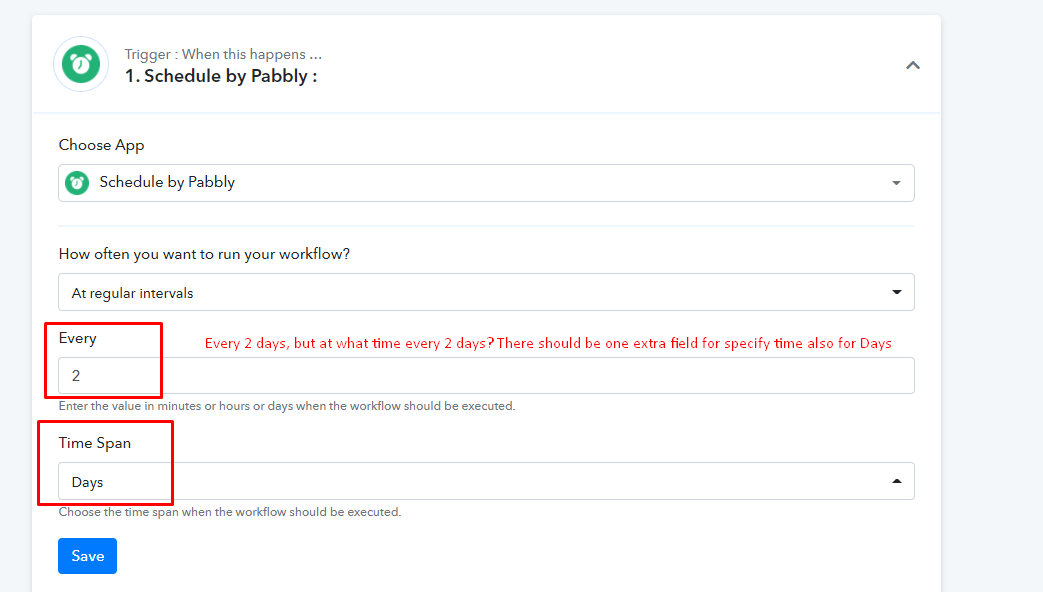Open the Time Span Days dropdown

click(486, 481)
